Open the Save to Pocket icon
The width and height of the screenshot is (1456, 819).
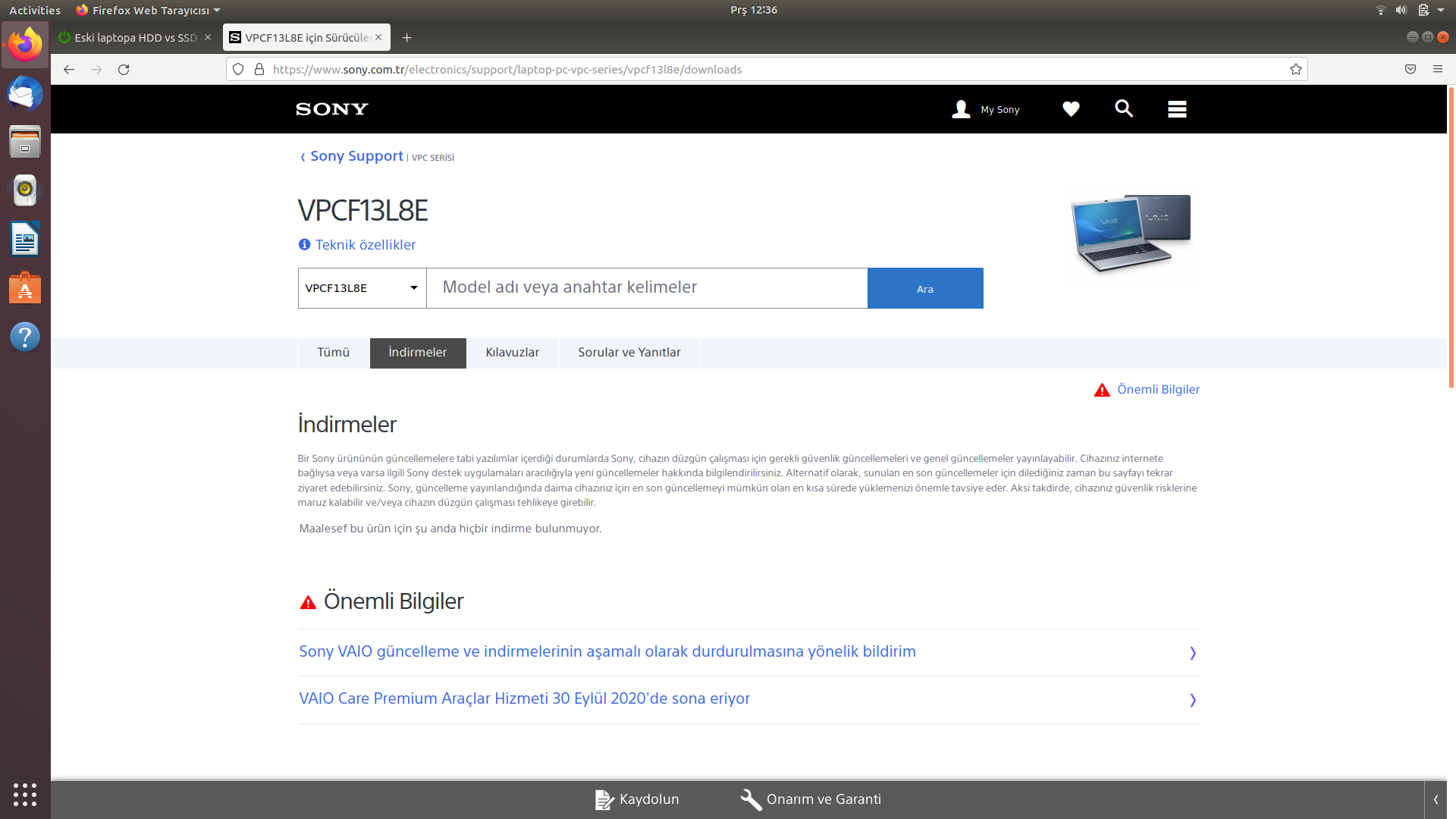[x=1410, y=69]
